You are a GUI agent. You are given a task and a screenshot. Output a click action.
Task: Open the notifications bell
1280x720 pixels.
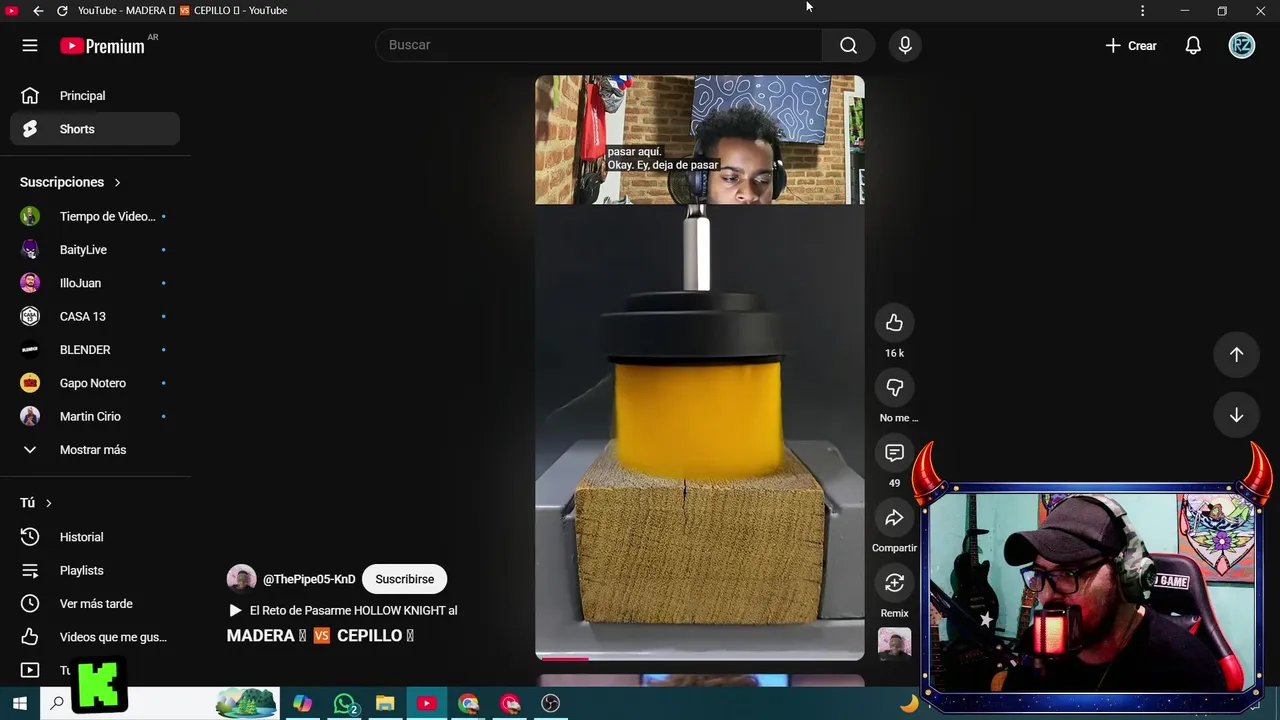click(x=1193, y=45)
